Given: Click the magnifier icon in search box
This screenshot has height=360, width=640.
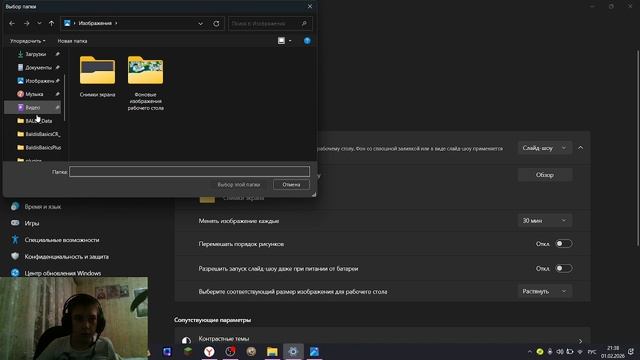Looking at the screenshot, I should click(x=304, y=24).
